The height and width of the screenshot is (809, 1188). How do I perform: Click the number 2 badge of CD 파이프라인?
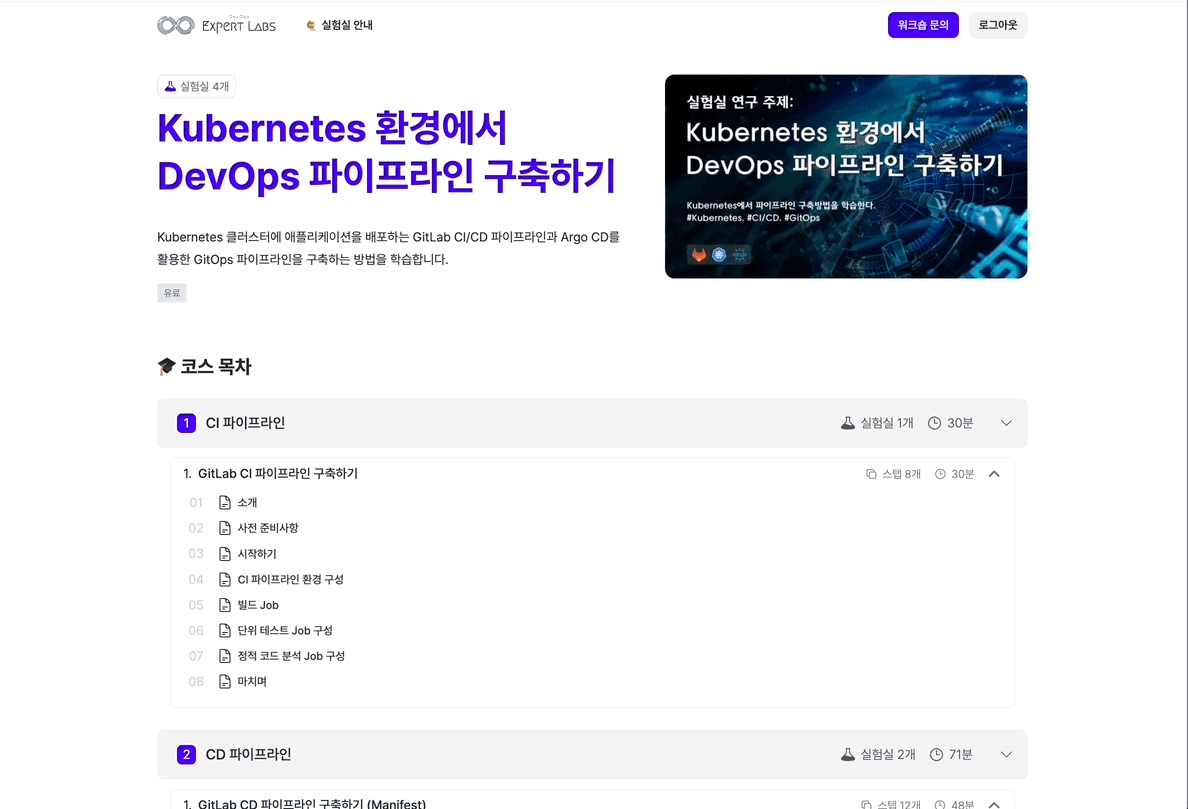click(x=186, y=754)
